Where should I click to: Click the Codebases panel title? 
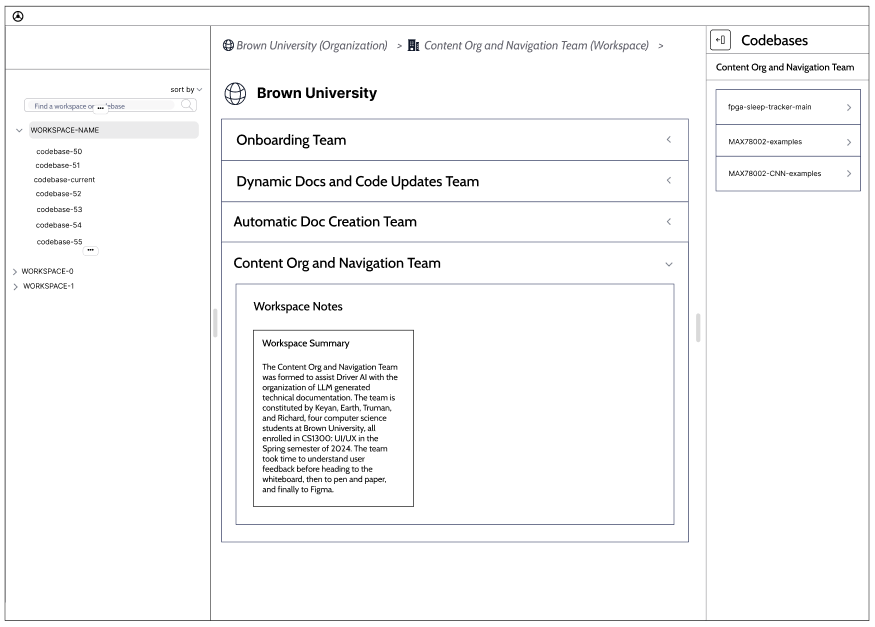[775, 40]
